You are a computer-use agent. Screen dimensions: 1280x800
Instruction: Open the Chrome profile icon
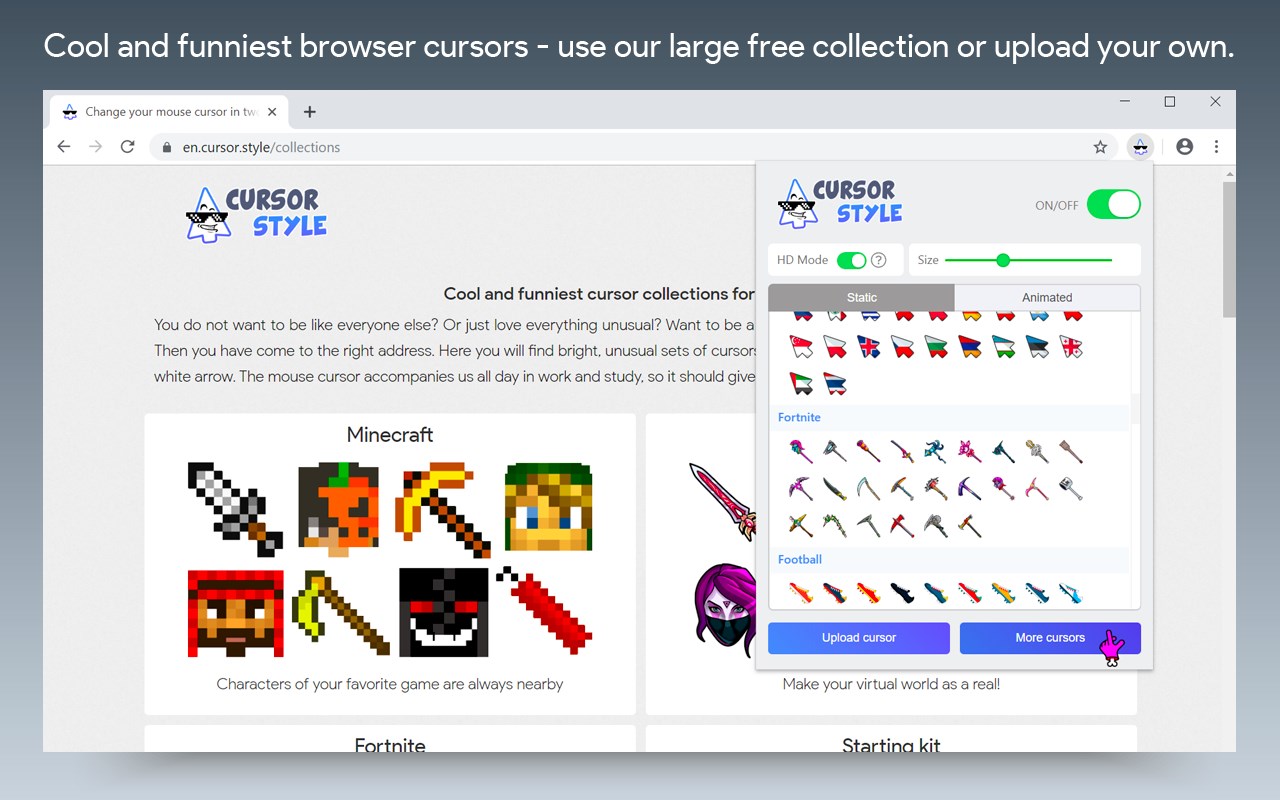(x=1185, y=147)
